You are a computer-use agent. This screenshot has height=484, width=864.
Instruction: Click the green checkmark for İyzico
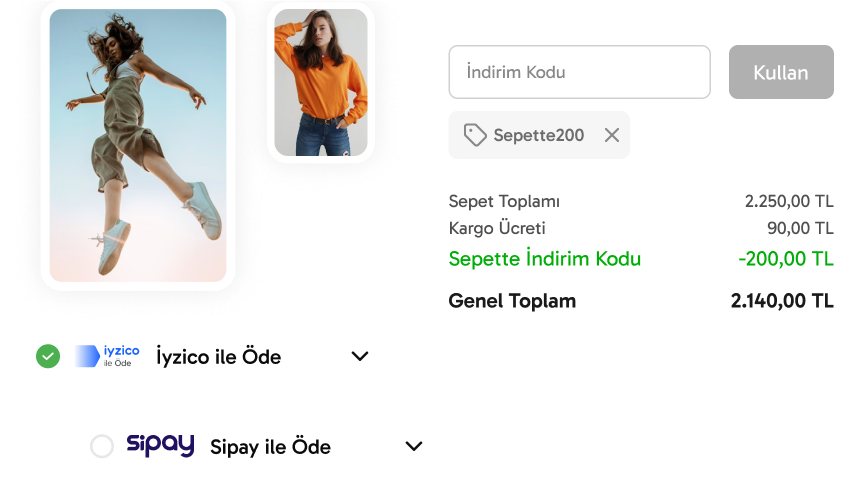48,356
